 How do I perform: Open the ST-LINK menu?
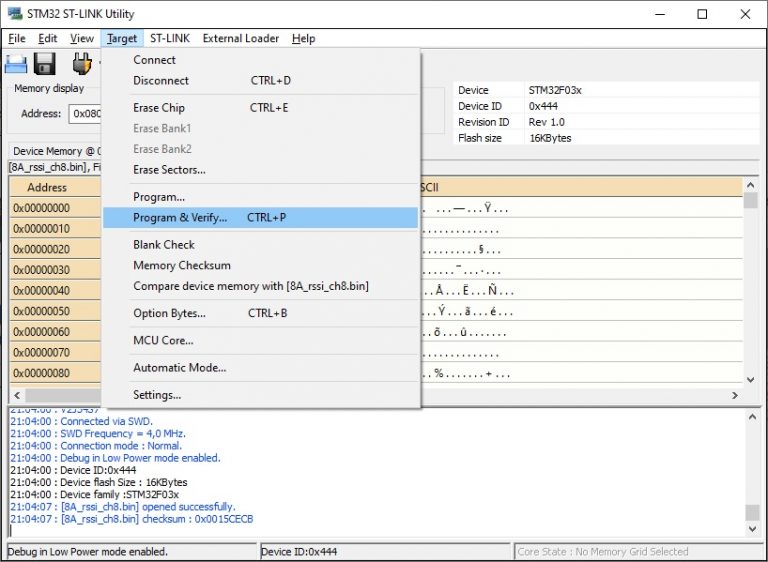tap(169, 38)
